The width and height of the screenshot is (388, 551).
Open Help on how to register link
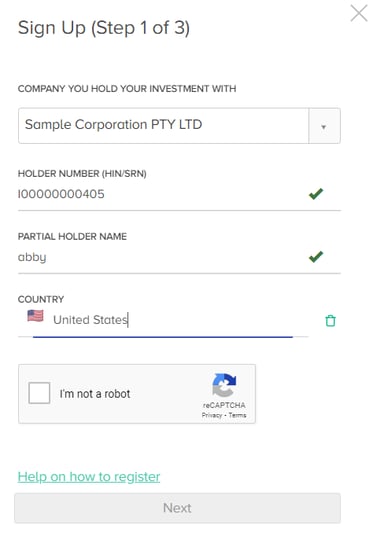point(89,477)
